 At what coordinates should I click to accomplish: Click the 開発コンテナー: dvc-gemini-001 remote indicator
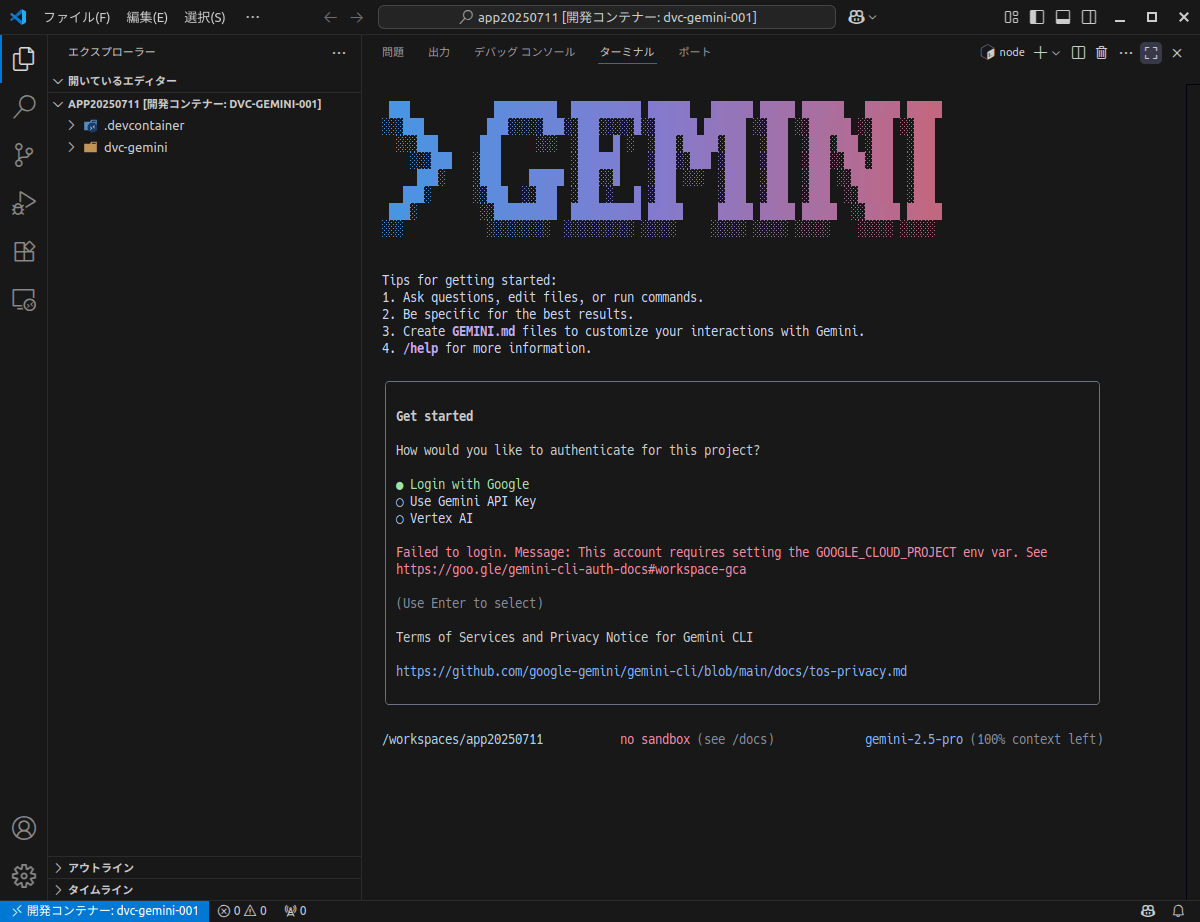point(105,911)
